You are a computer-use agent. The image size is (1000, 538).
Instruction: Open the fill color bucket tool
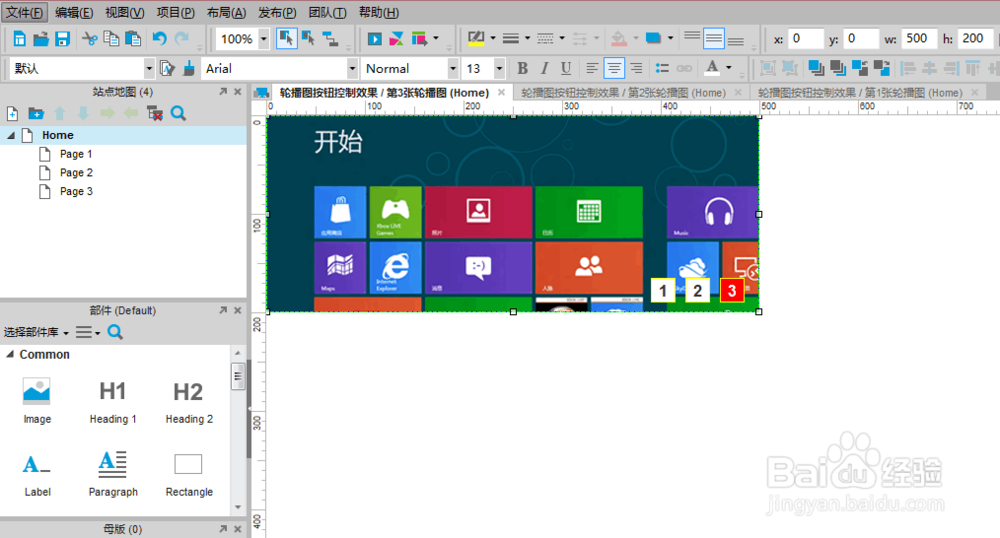pos(619,39)
